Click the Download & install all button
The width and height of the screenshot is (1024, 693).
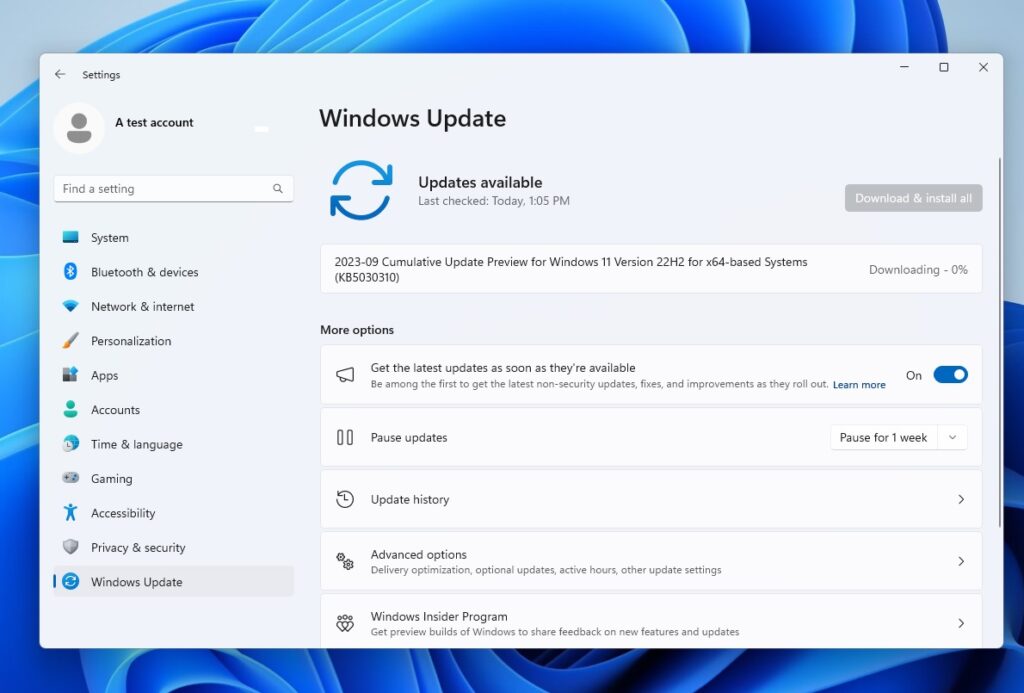[912, 198]
